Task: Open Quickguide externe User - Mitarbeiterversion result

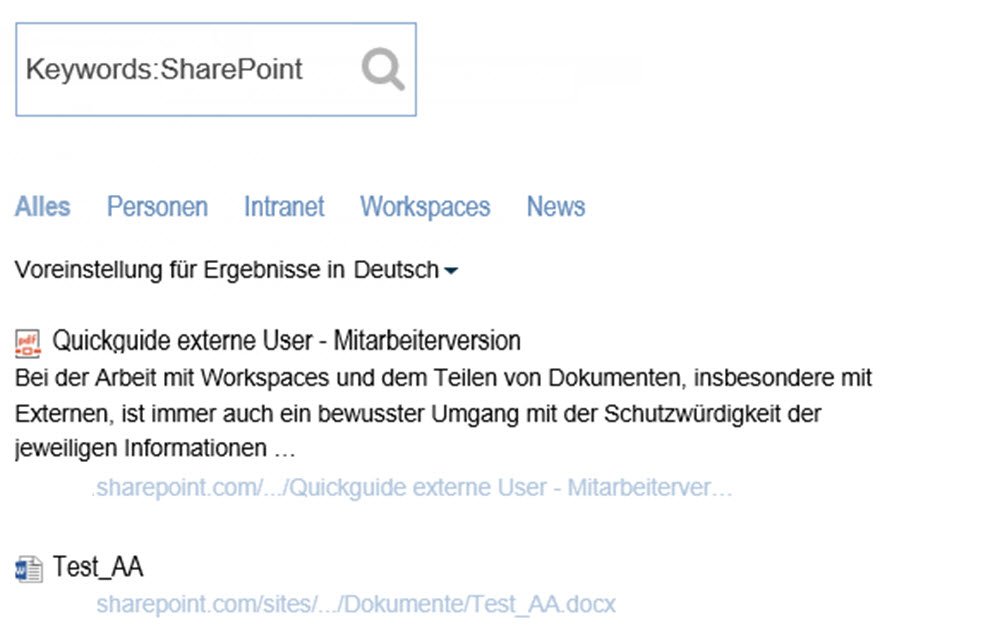Action: click(286, 340)
